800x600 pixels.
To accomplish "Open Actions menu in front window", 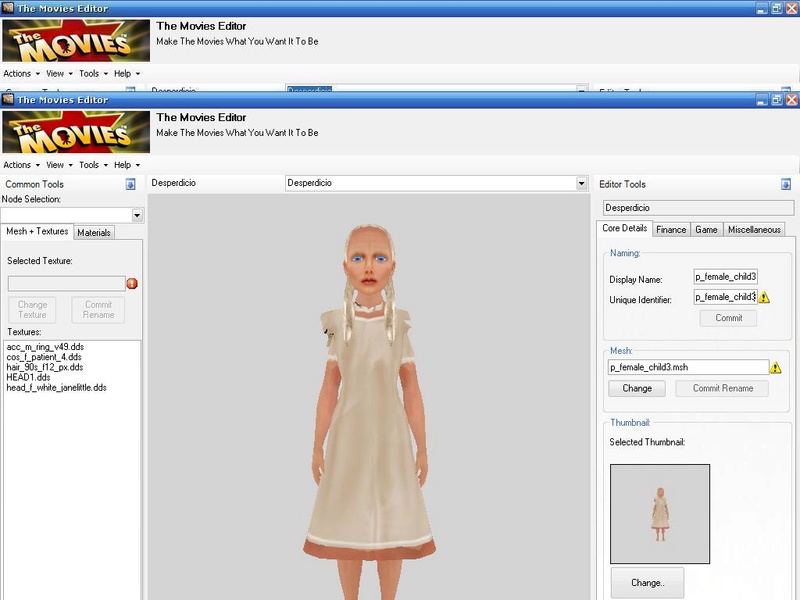I will 21,165.
